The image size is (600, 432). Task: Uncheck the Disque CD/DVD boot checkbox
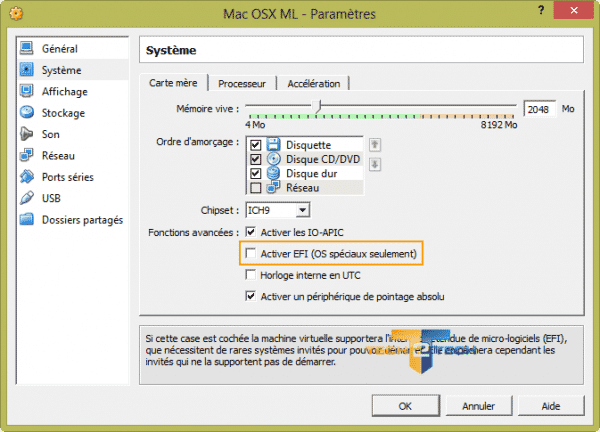255,159
